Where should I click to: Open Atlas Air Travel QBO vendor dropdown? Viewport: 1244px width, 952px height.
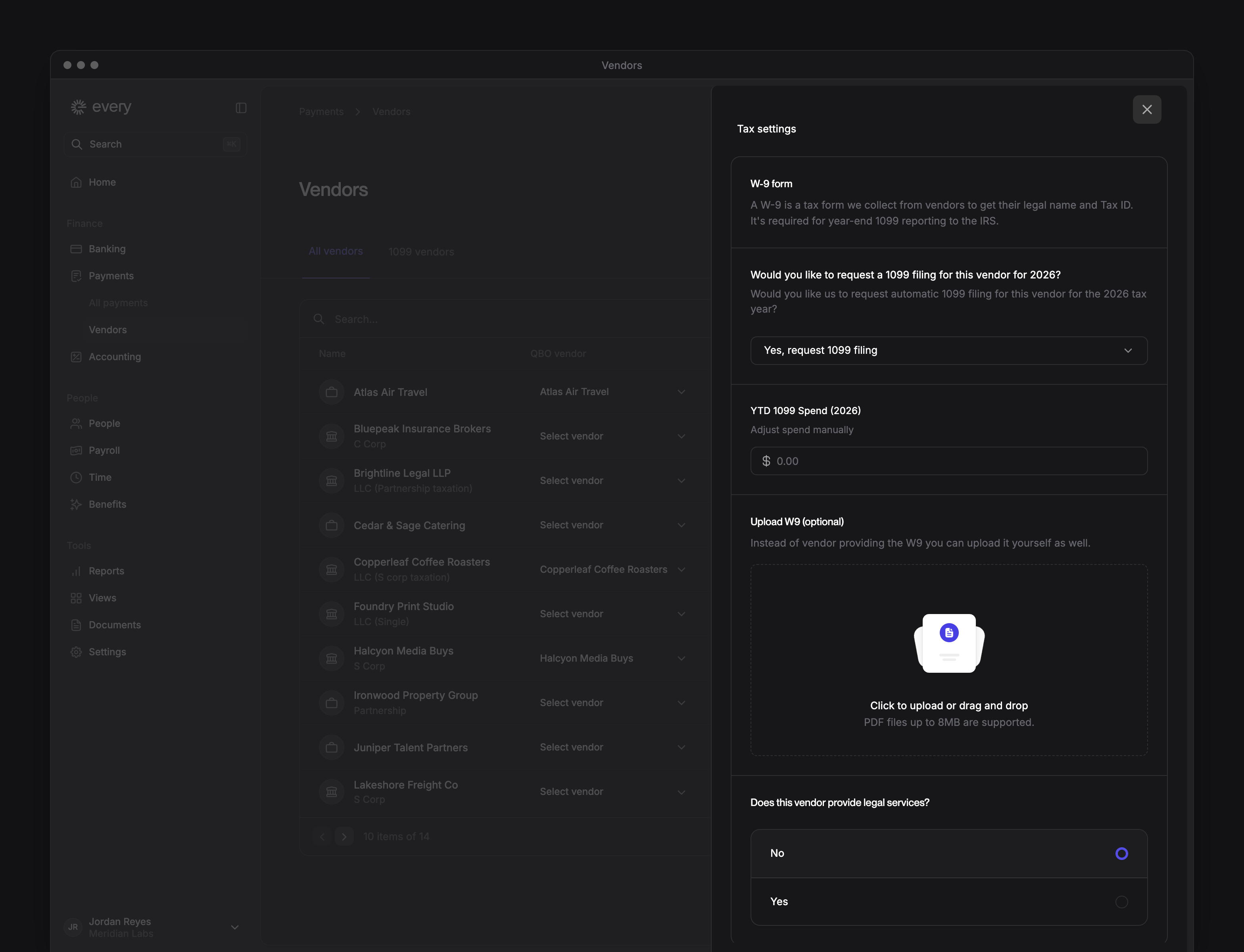pos(613,392)
